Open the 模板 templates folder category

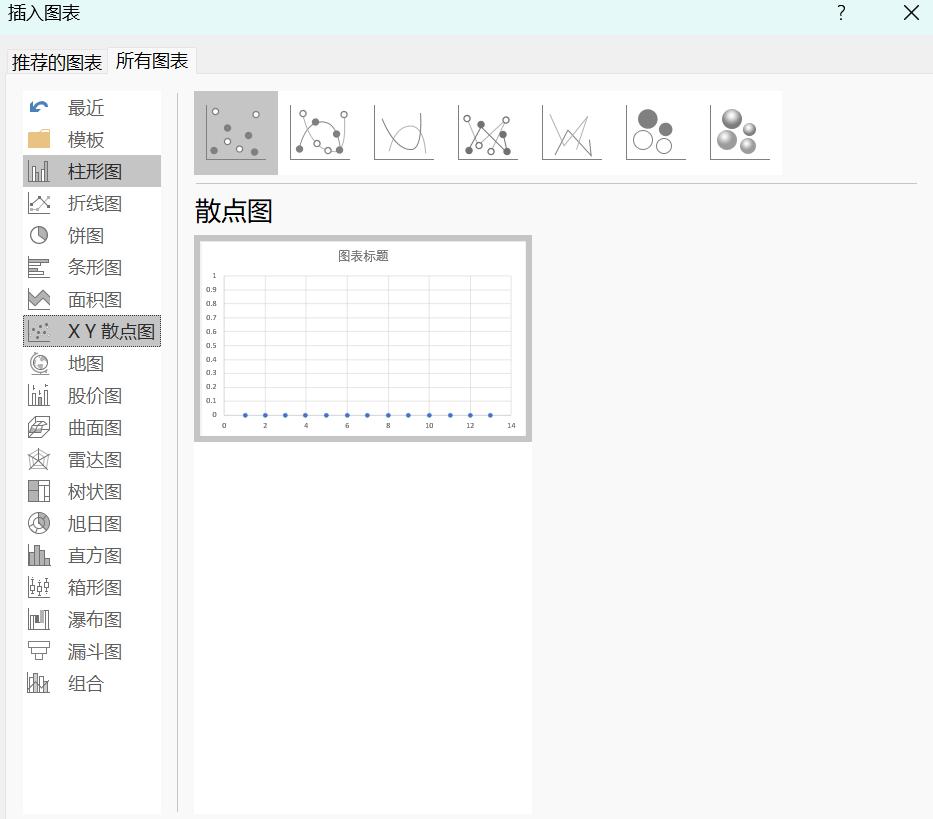(92, 140)
